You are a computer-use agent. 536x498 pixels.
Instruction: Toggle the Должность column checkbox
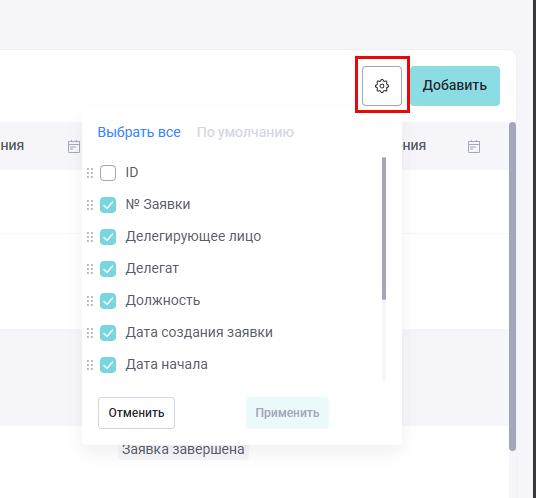108,301
